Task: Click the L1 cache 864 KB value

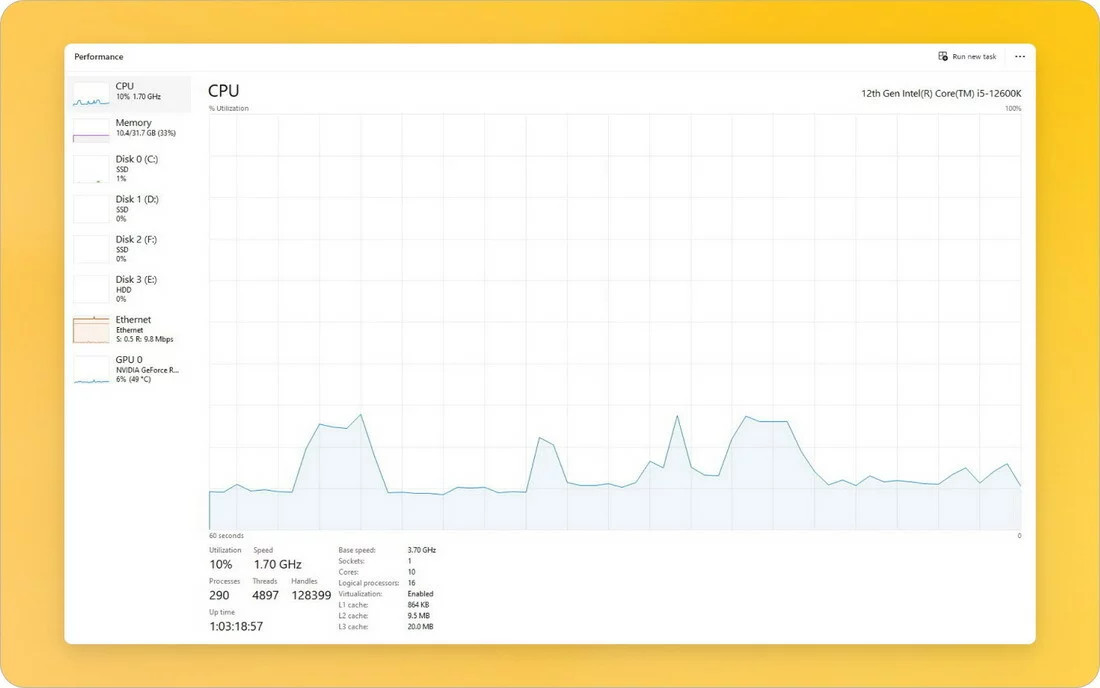Action: tap(418, 605)
